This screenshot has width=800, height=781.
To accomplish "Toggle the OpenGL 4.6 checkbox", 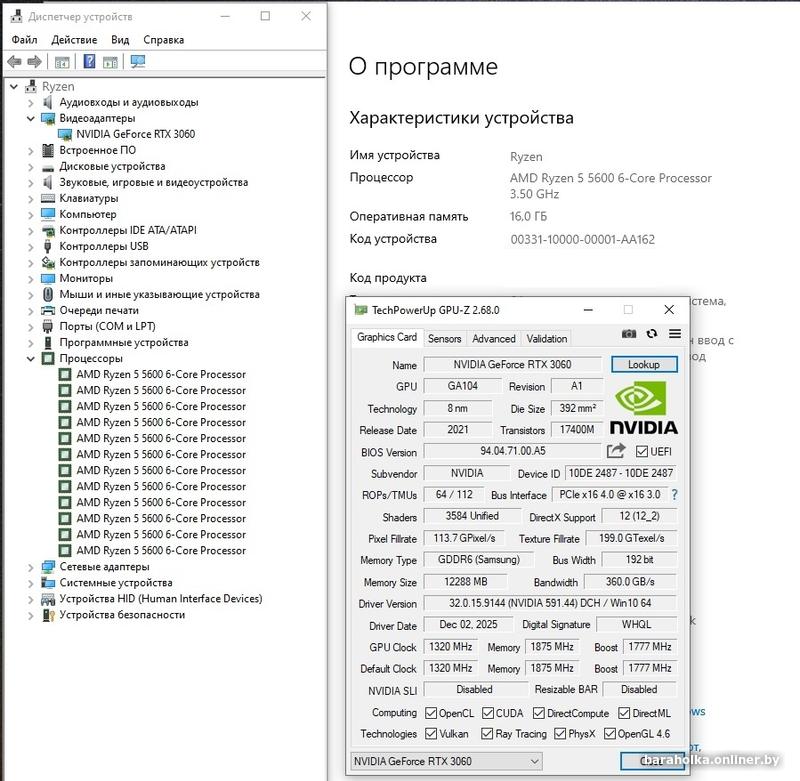I will click(609, 734).
